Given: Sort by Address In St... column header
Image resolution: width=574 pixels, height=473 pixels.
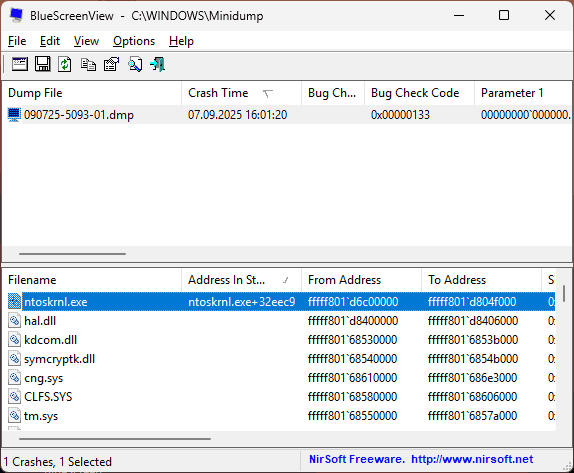Looking at the screenshot, I should click(x=241, y=280).
